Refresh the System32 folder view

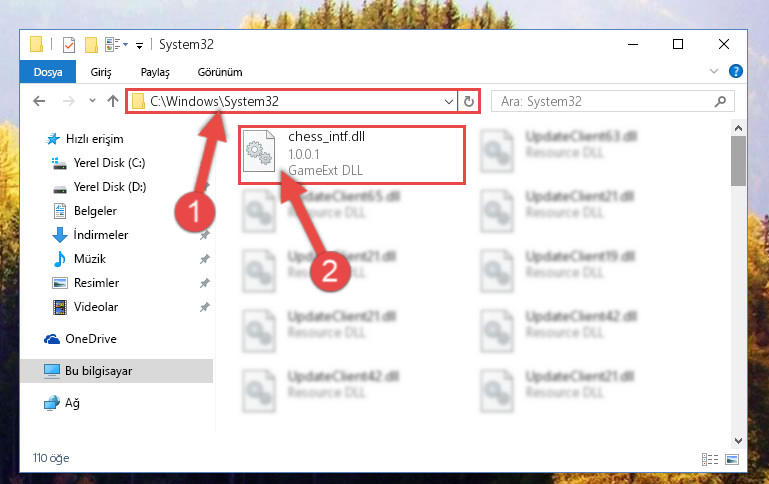(x=469, y=102)
